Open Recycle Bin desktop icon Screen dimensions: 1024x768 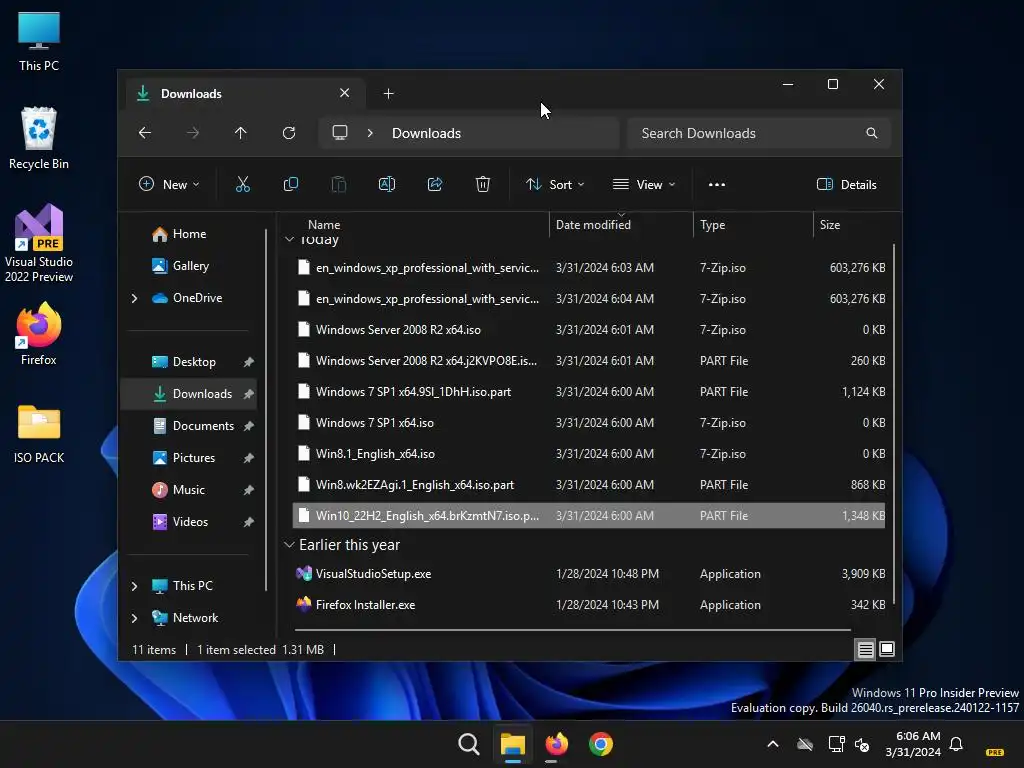[39, 138]
